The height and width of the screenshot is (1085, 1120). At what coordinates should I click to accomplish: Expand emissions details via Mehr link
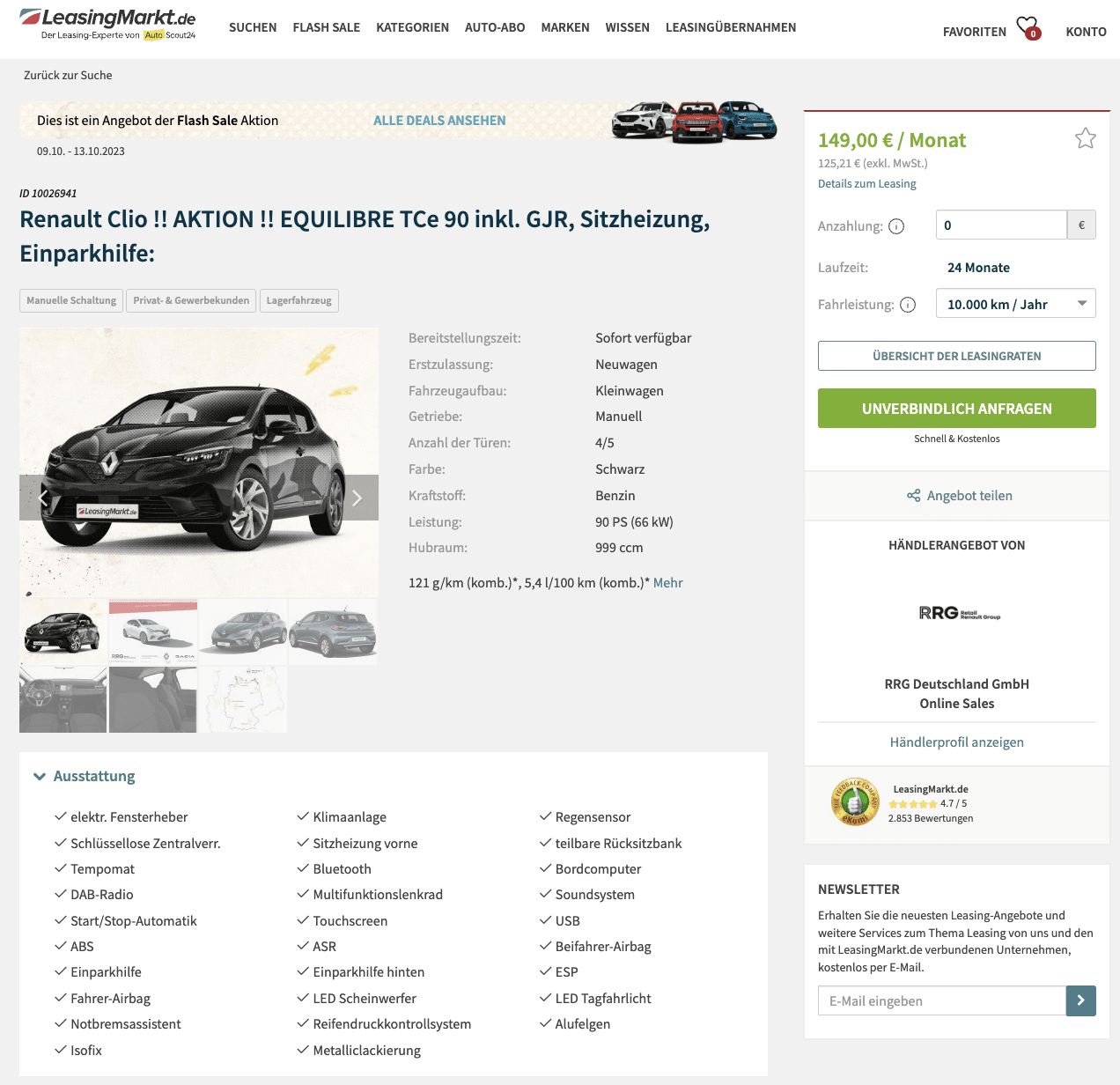click(x=667, y=583)
